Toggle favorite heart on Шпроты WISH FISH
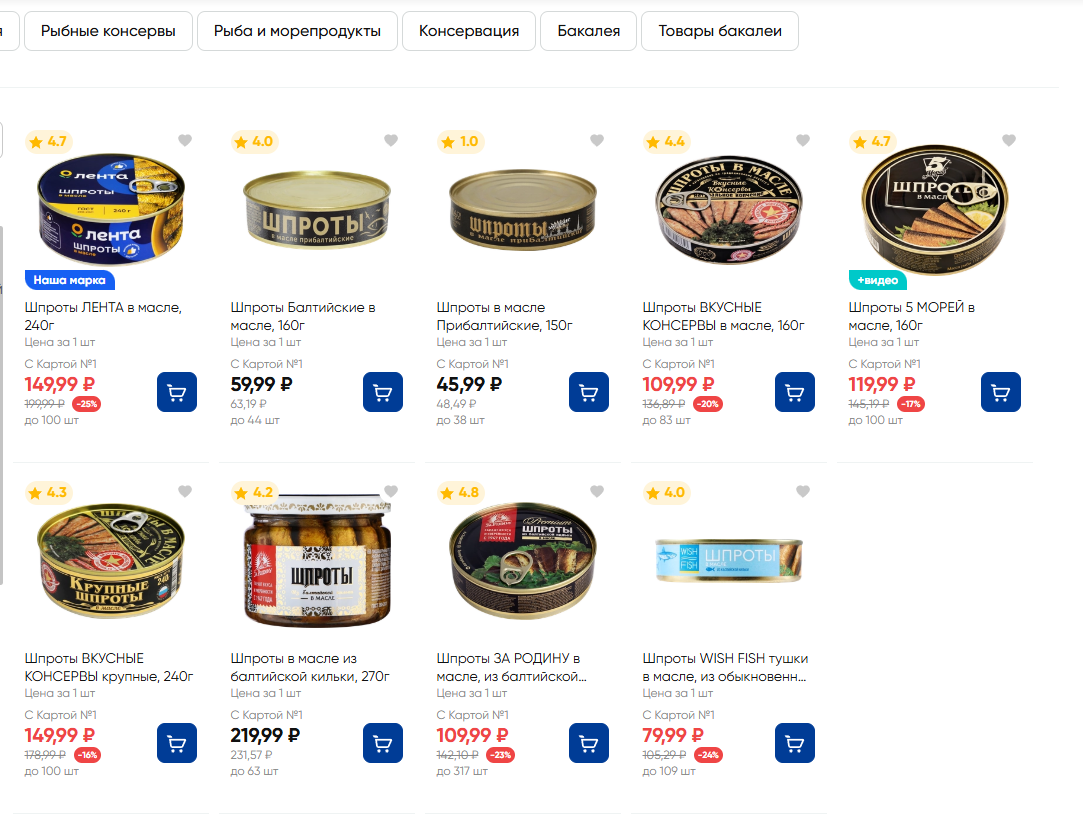1083x833 pixels. [x=803, y=491]
